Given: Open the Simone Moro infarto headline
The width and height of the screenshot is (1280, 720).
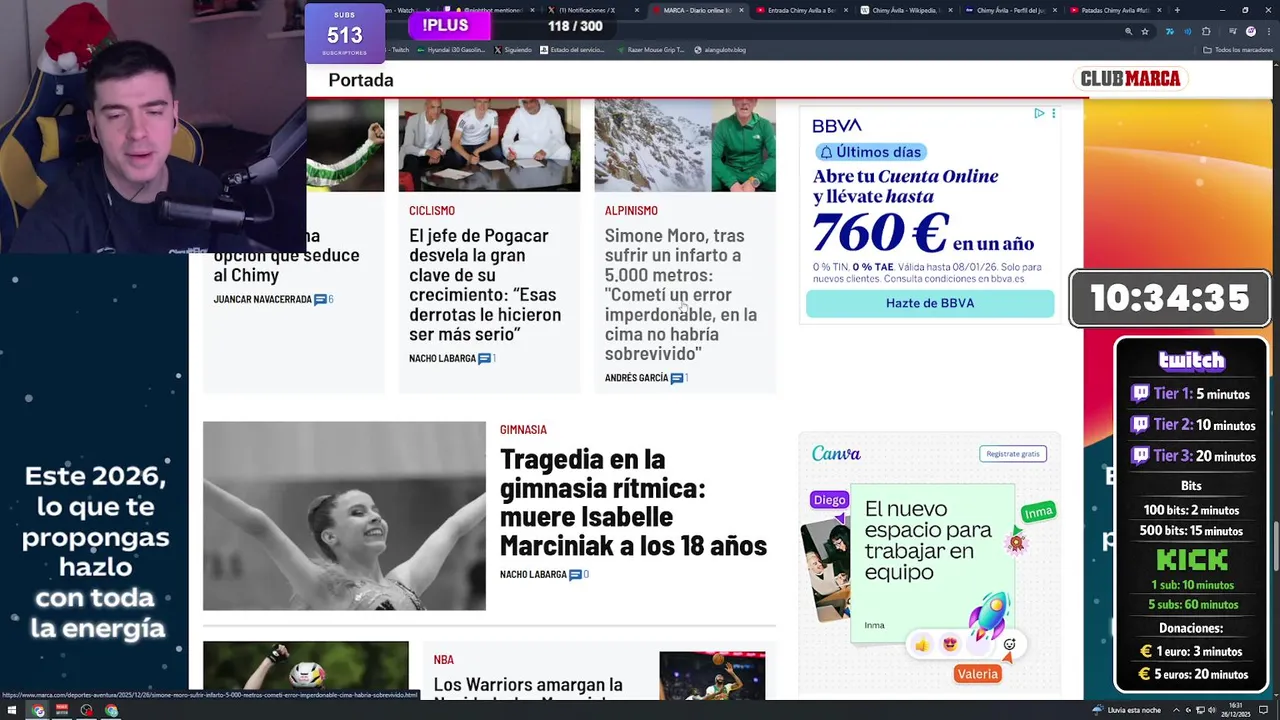Looking at the screenshot, I should (x=681, y=294).
